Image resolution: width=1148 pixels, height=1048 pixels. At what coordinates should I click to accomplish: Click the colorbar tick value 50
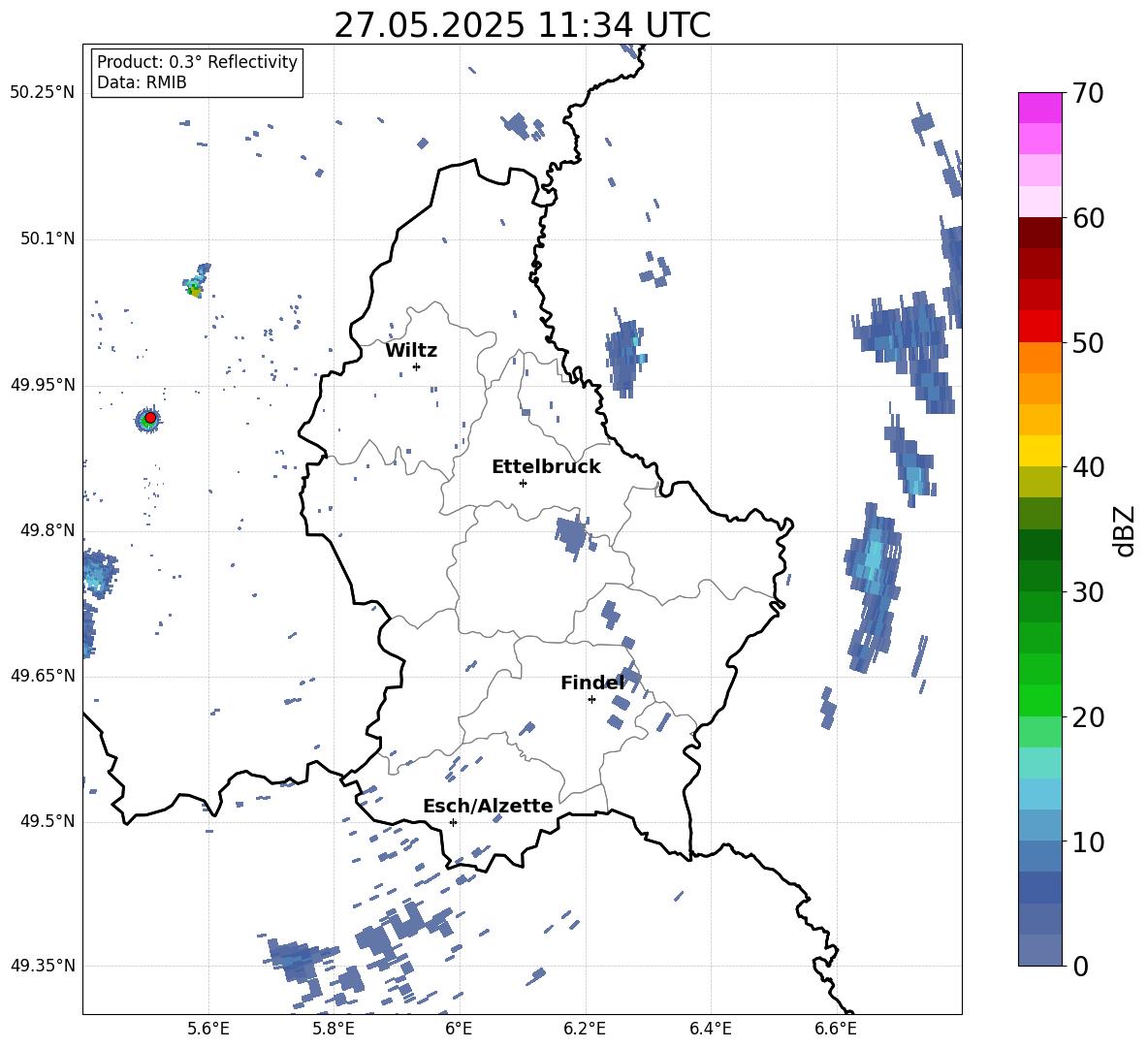(x=1088, y=342)
